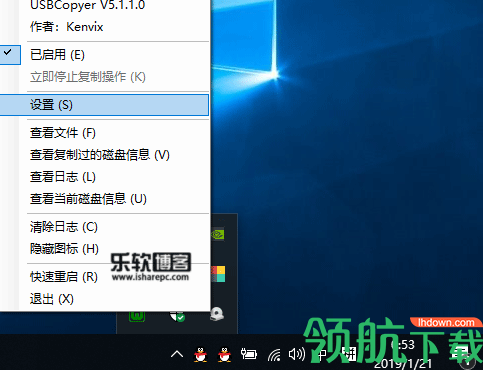Collapse hidden tray icons with the chevron

pyautogui.click(x=177, y=354)
